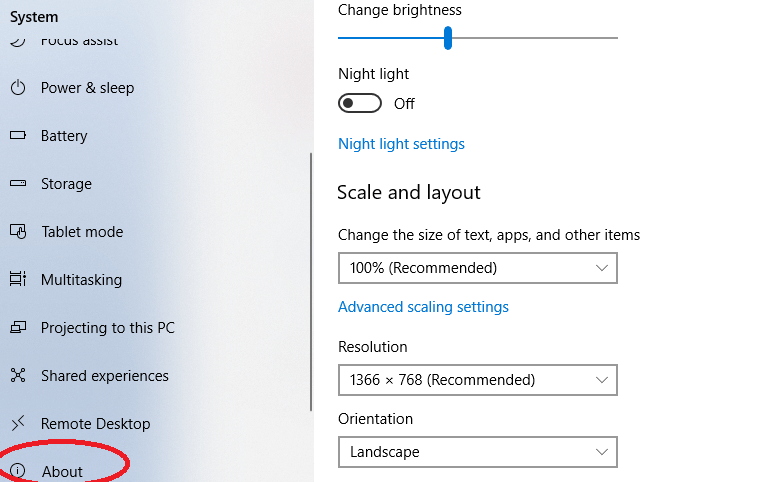The image size is (766, 482).
Task: Click the Projecting to this PC icon
Action: click(18, 327)
